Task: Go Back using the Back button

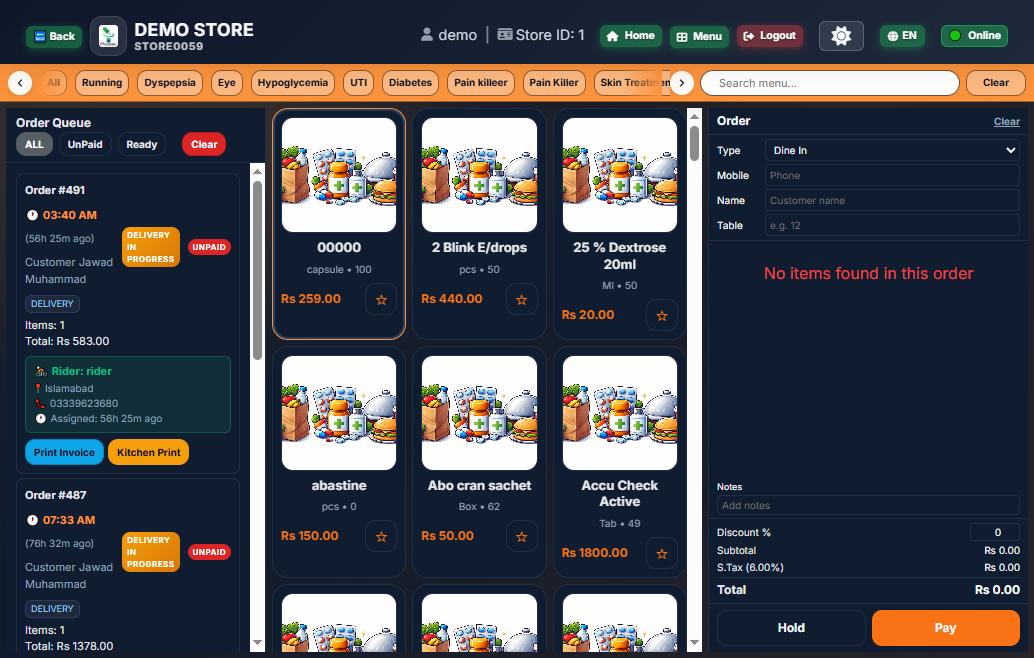Action: coord(54,36)
